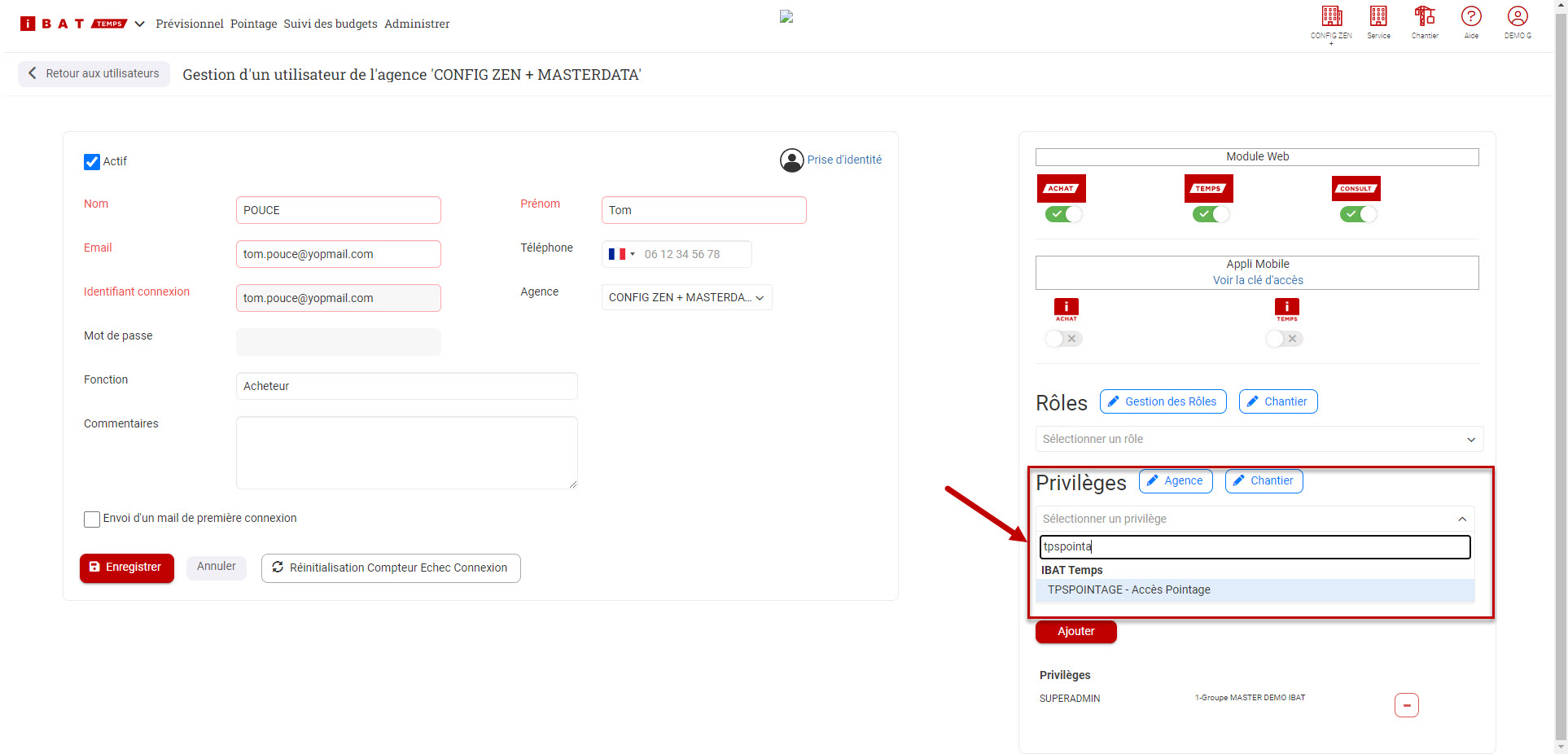This screenshot has width=1568, height=754.
Task: Click the IBAT Temps logo
Action: click(x=74, y=24)
